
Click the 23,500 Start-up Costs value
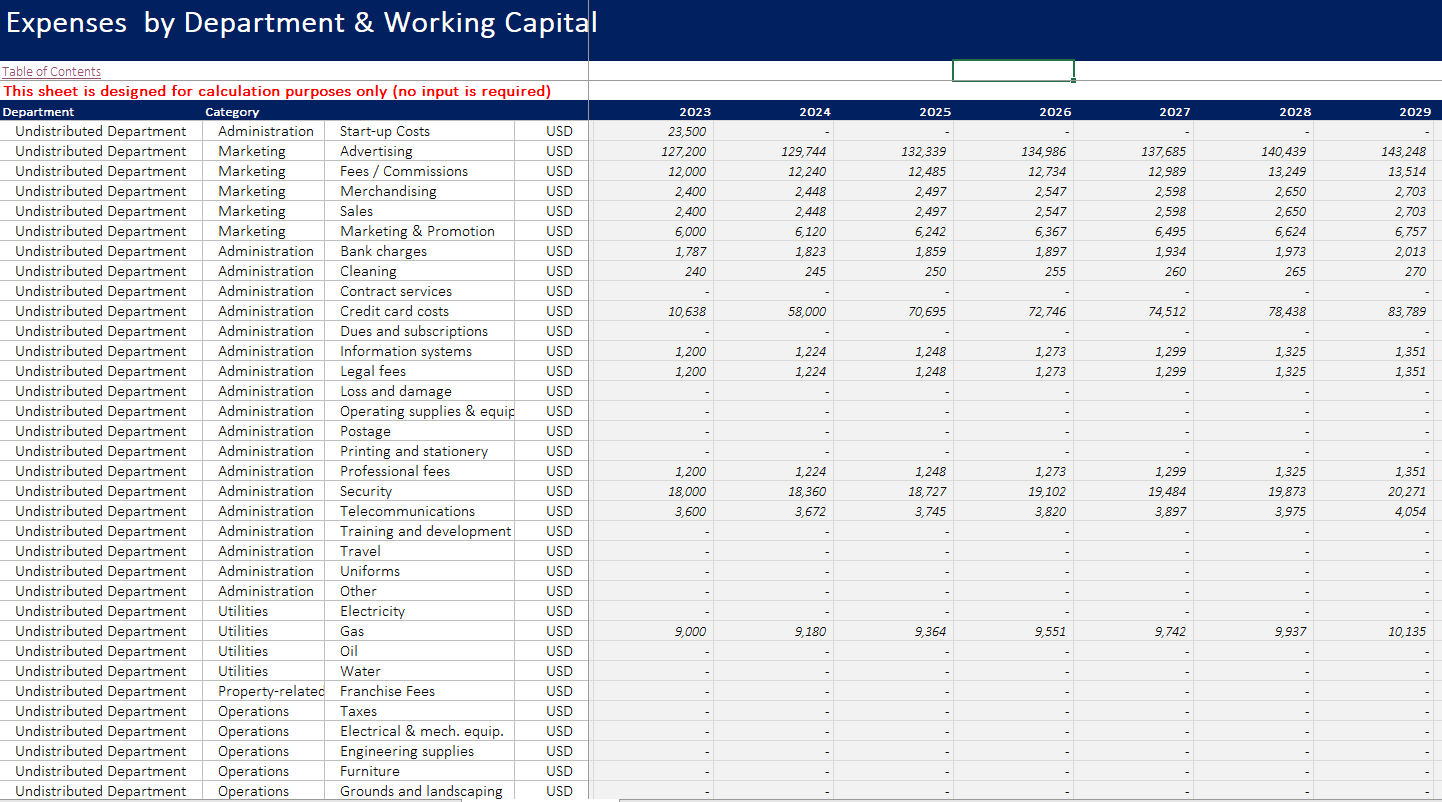(x=687, y=131)
